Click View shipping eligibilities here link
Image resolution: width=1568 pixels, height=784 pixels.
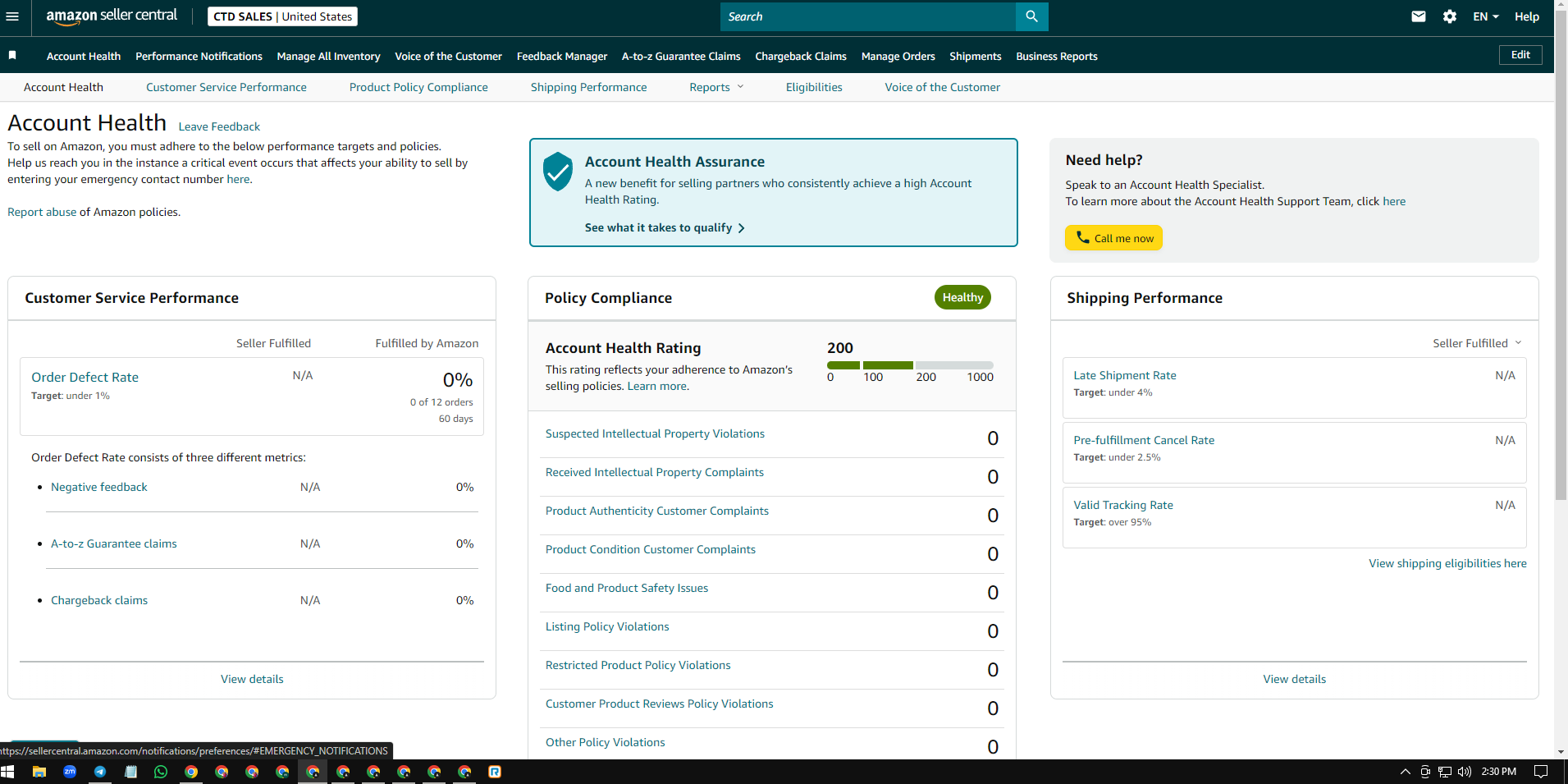pos(1447,563)
